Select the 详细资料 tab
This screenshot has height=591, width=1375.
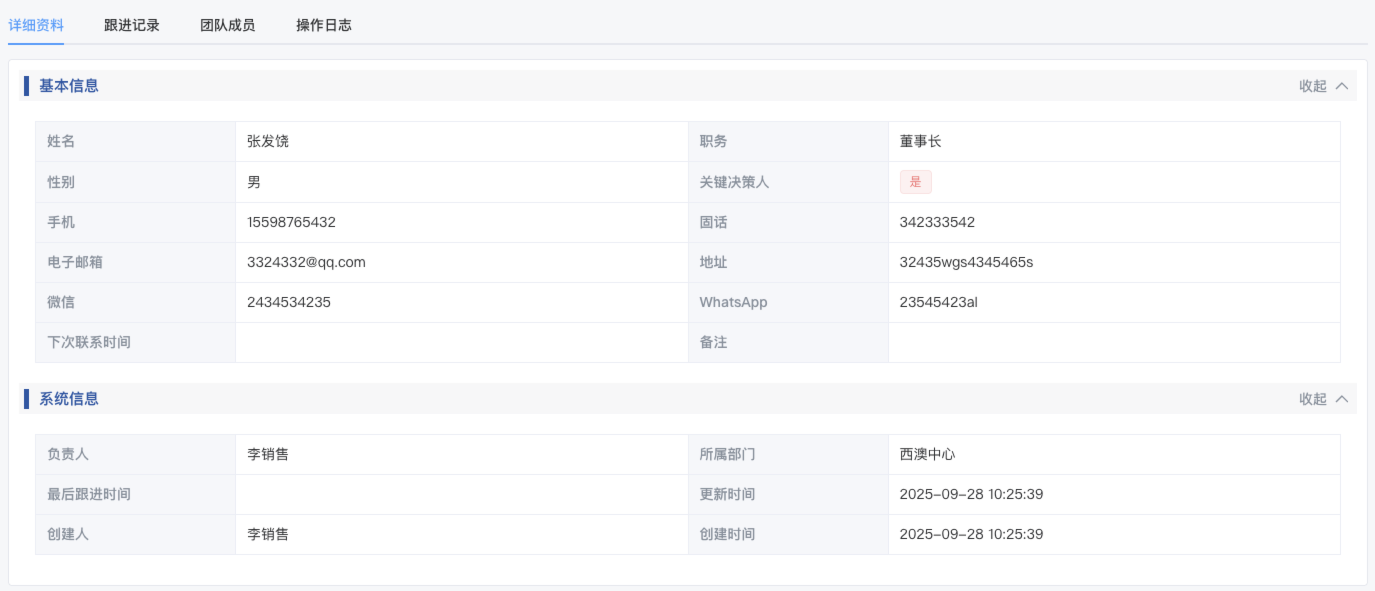(x=36, y=25)
